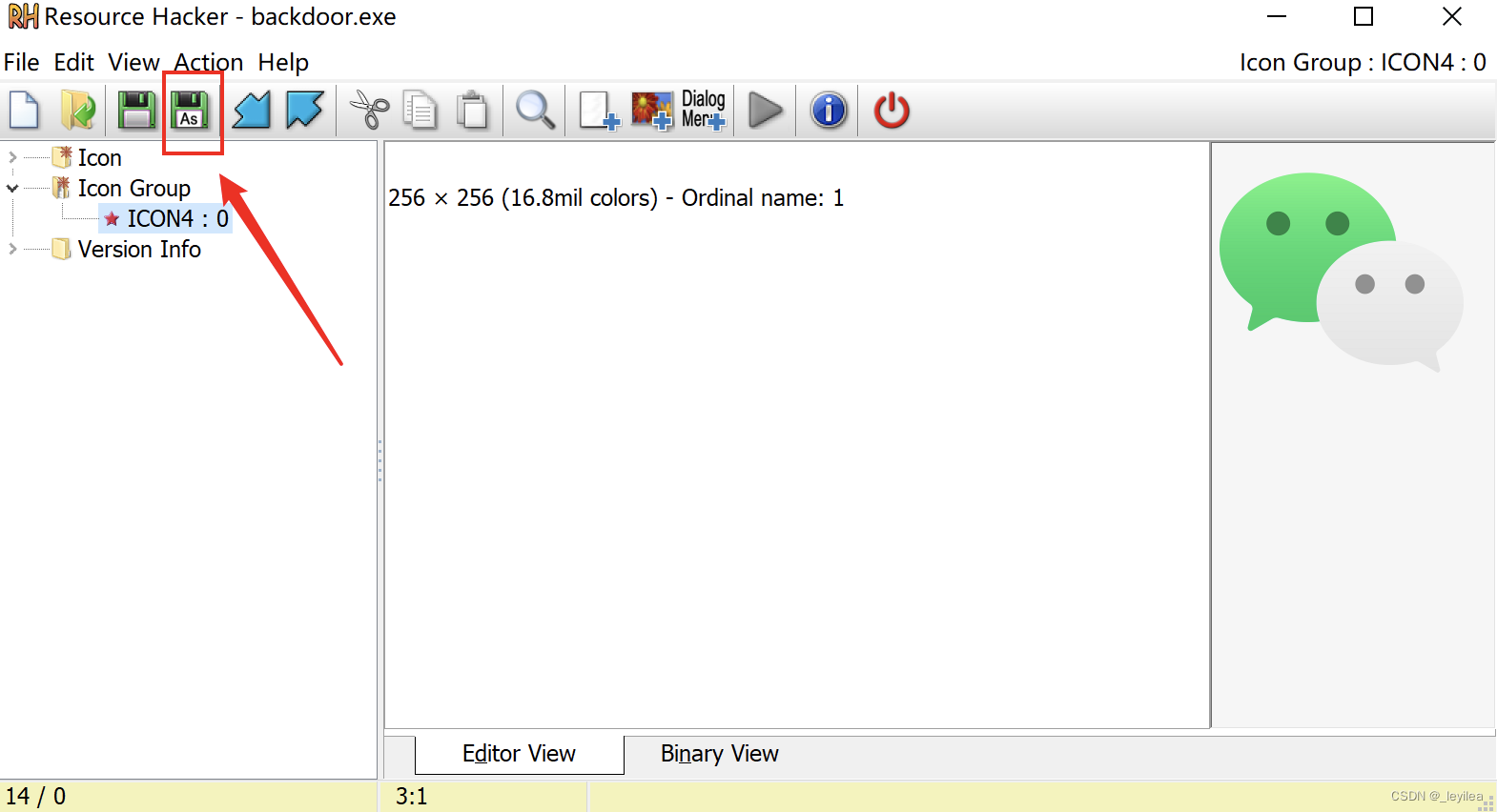Save with the green floppy disk icon

(x=136, y=111)
